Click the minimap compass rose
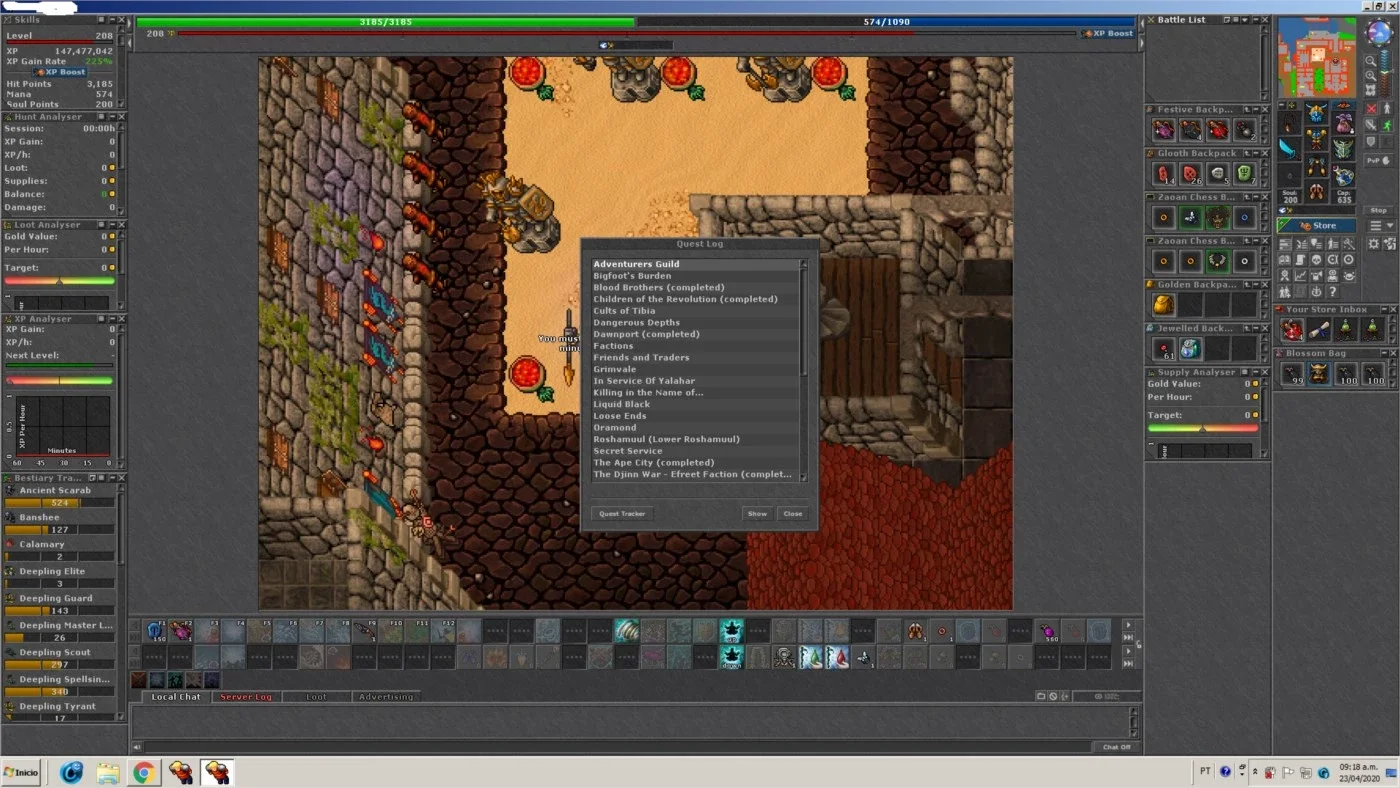This screenshot has height=788, width=1400. [x=1379, y=32]
